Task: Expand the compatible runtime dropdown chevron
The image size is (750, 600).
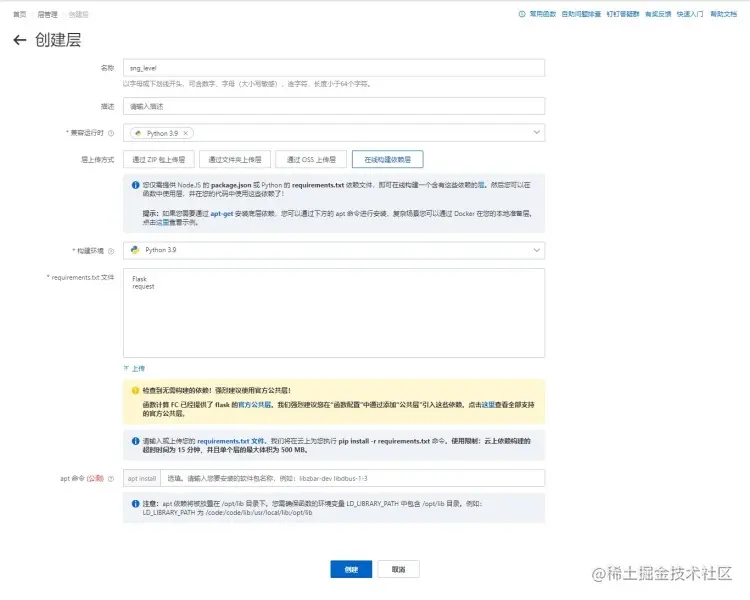Action: click(x=537, y=133)
